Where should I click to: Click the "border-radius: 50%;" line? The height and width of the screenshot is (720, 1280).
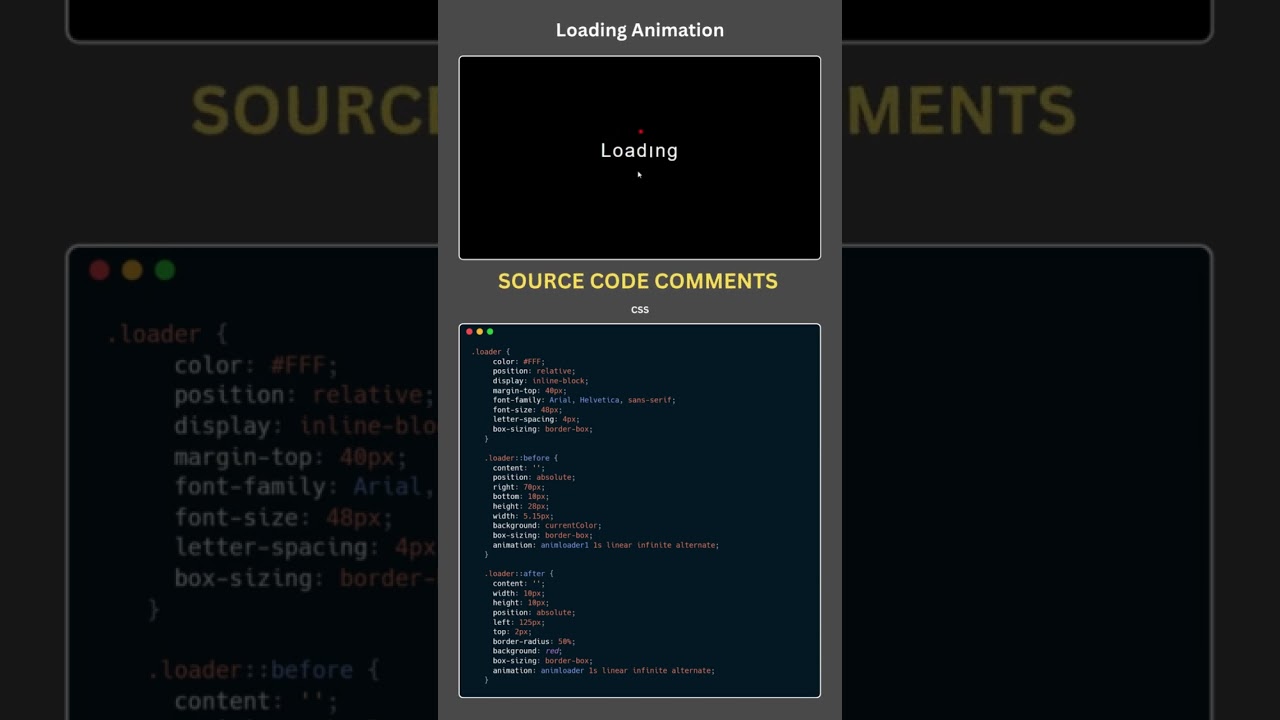[534, 641]
